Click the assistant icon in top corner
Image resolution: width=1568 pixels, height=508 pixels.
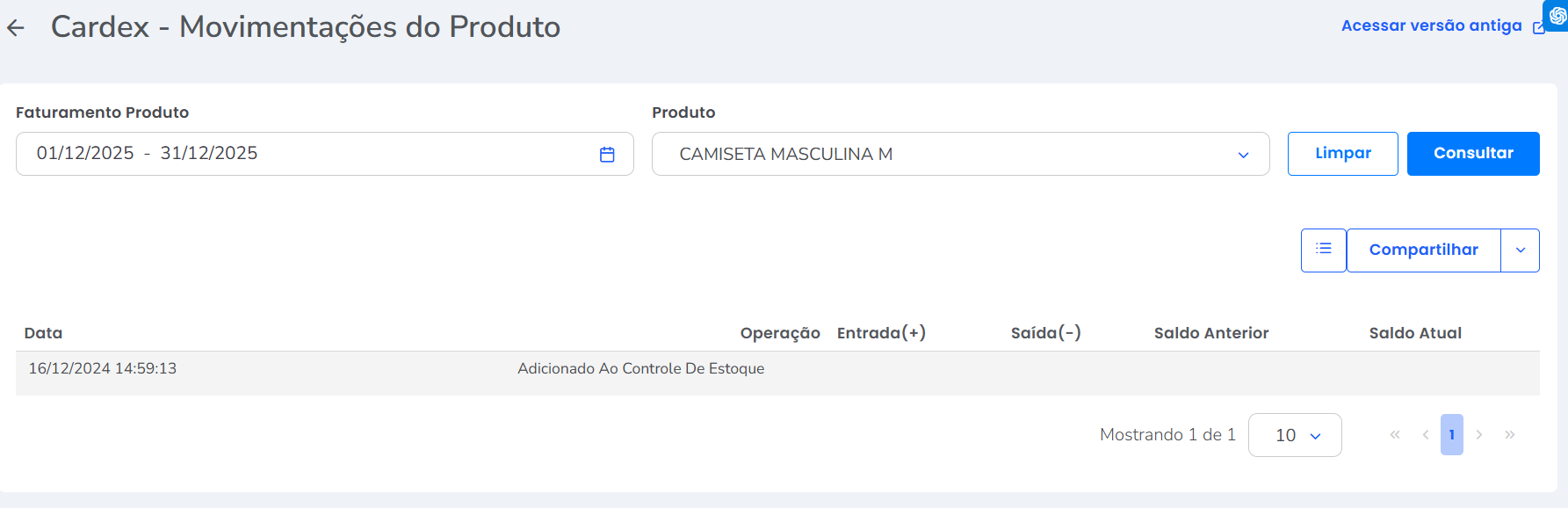coord(1557,15)
